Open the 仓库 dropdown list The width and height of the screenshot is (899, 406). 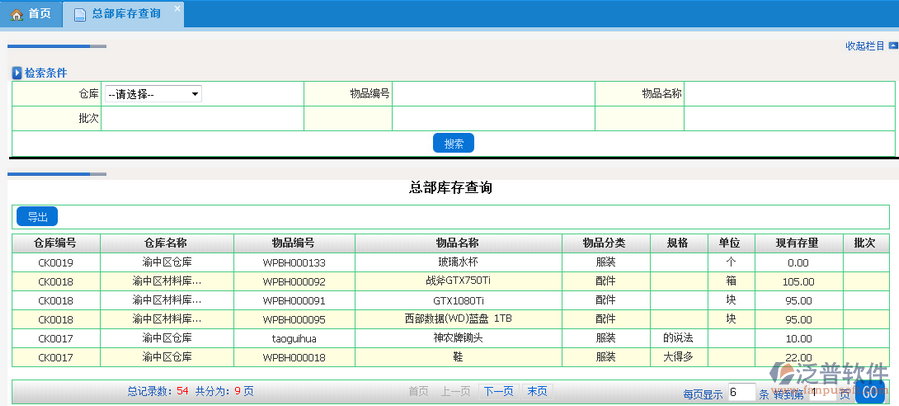coord(153,94)
